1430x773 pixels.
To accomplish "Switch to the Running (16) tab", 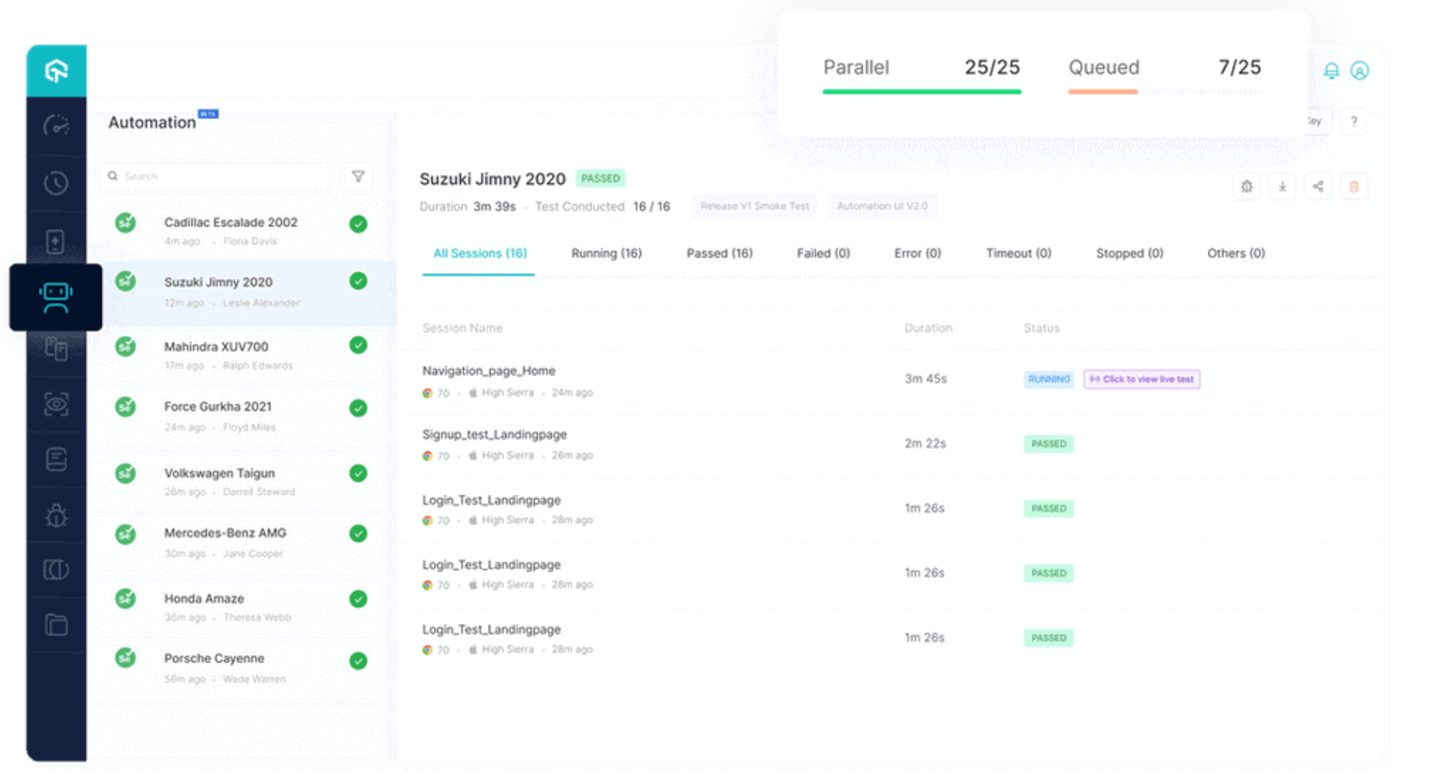I will (606, 254).
